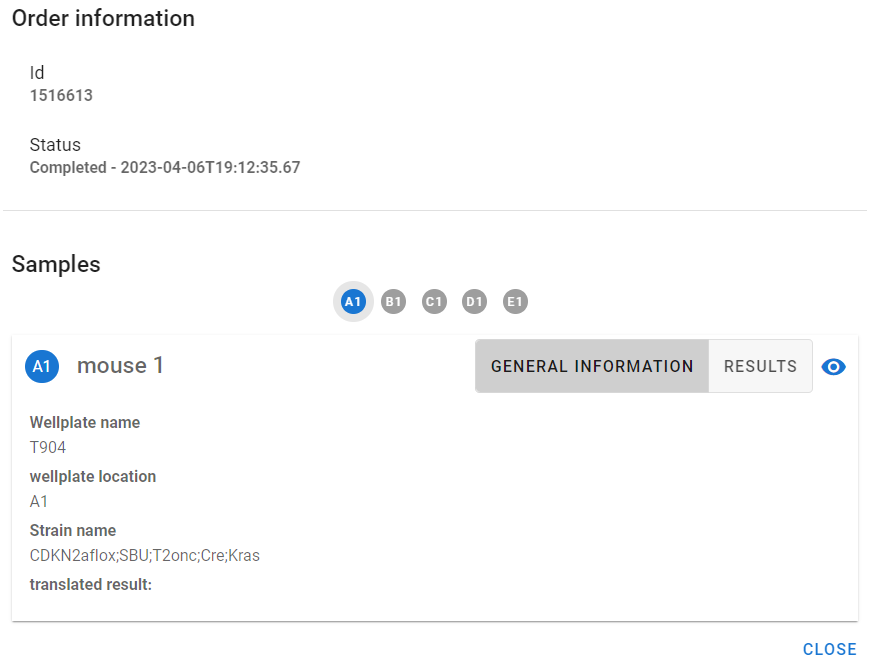Click the Id label
Screen dimensions: 872x668
point(37,72)
